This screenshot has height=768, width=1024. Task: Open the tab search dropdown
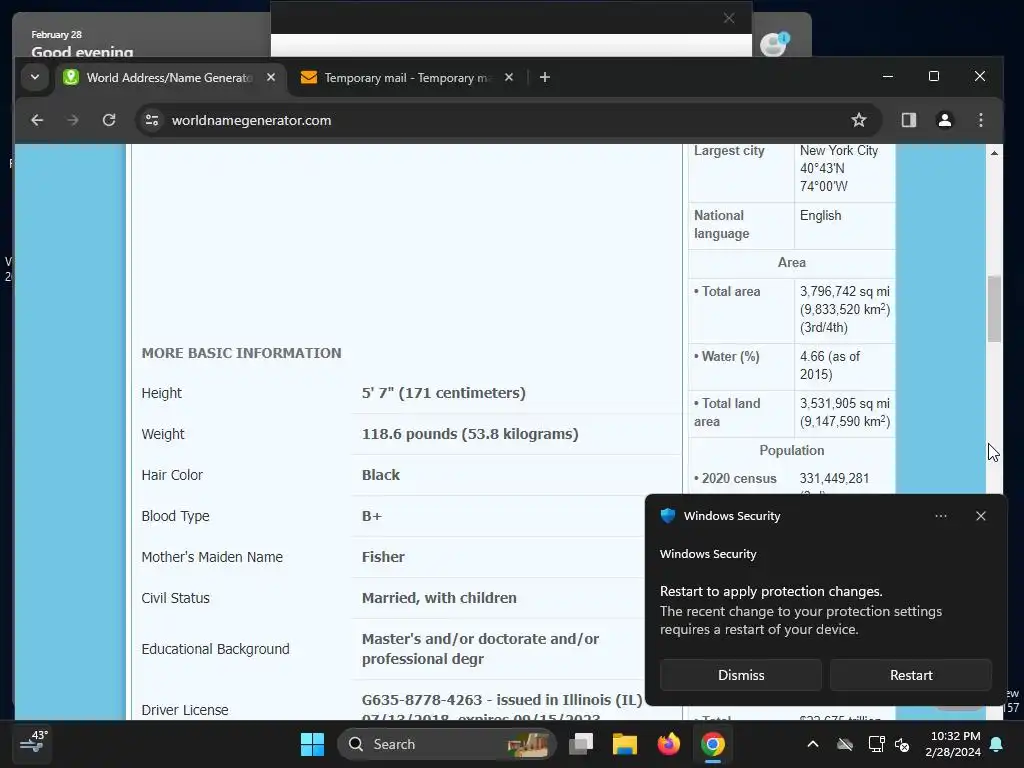[35, 77]
